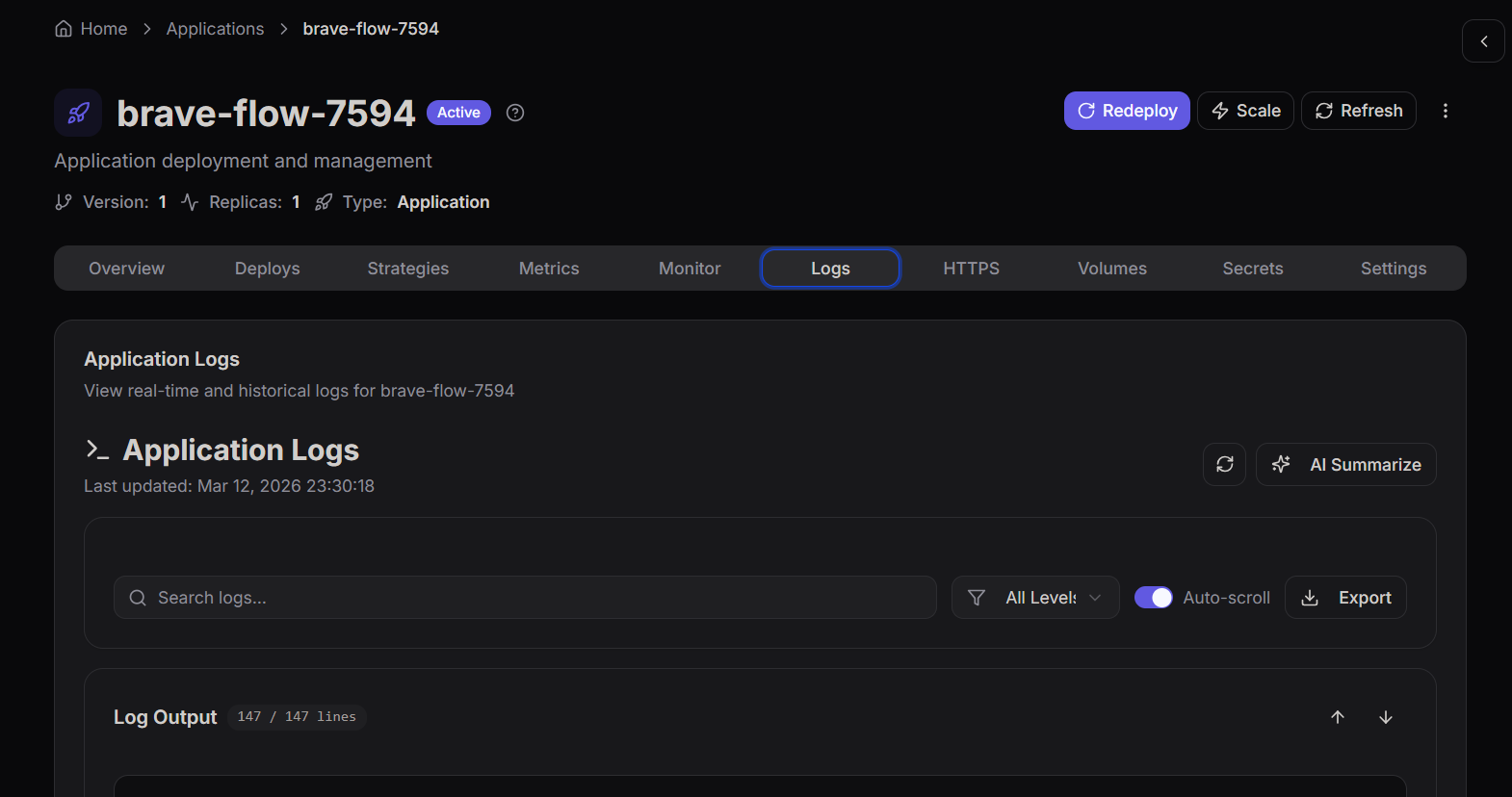The width and height of the screenshot is (1512, 797).
Task: Select the Overview tab
Action: coord(127,269)
